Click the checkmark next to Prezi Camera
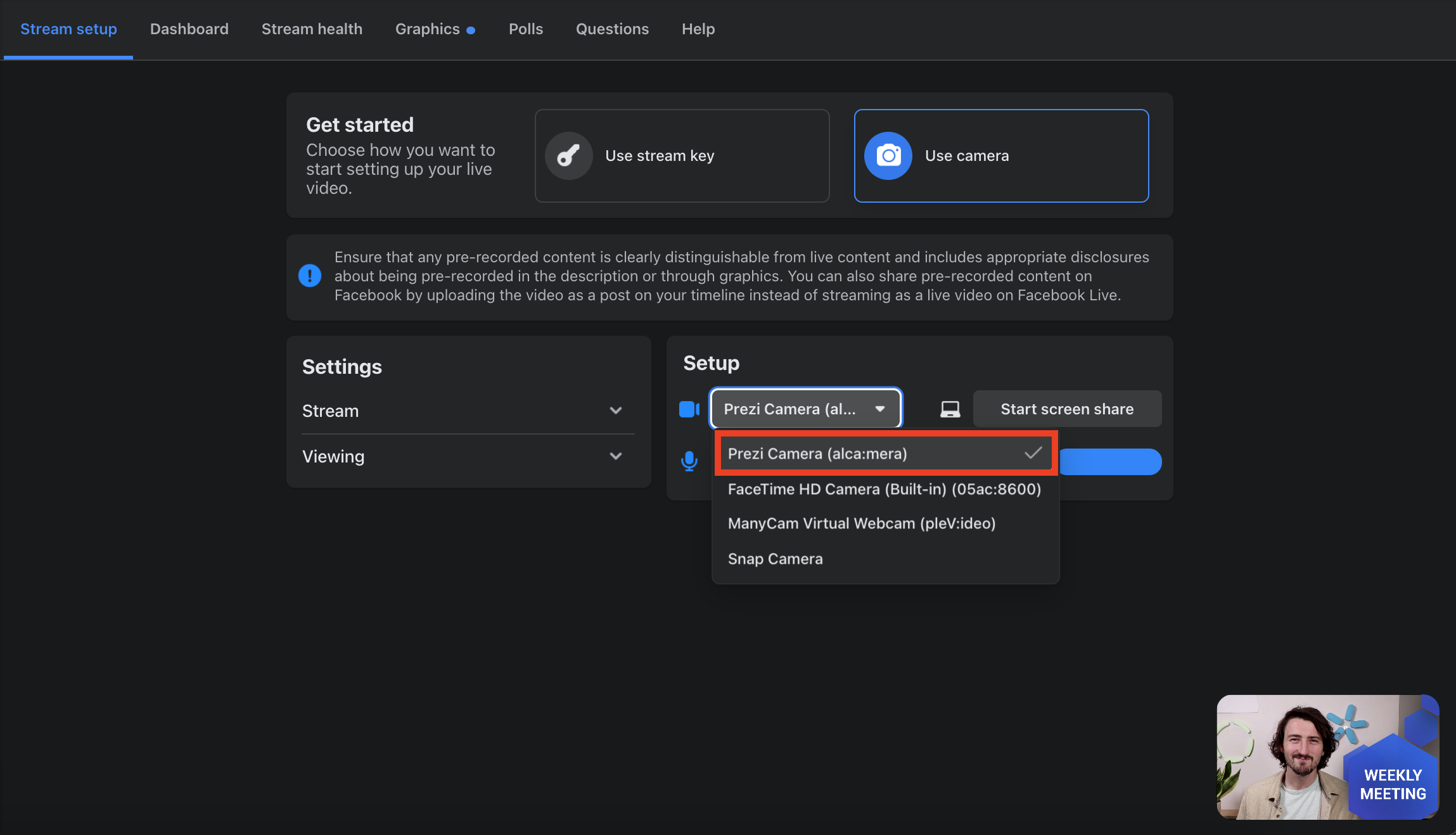Image resolution: width=1456 pixels, height=835 pixels. coord(1033,453)
